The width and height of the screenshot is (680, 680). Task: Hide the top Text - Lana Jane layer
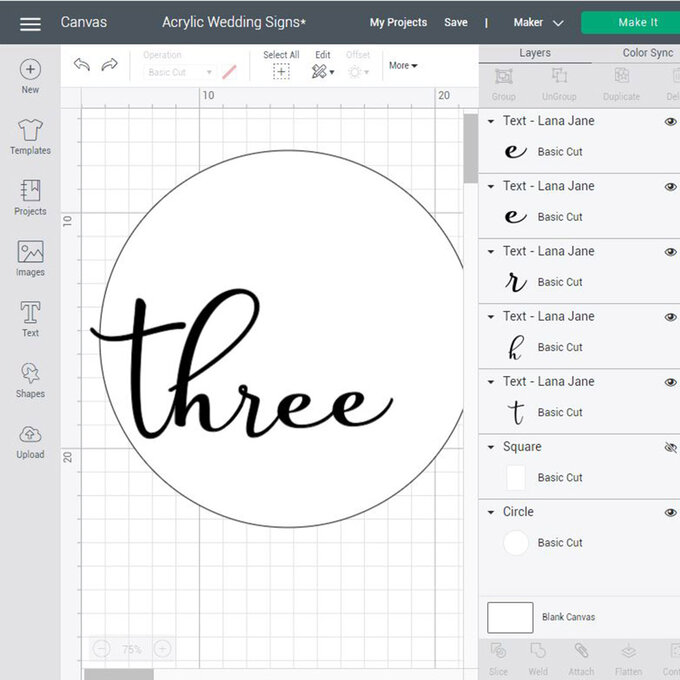click(x=670, y=121)
